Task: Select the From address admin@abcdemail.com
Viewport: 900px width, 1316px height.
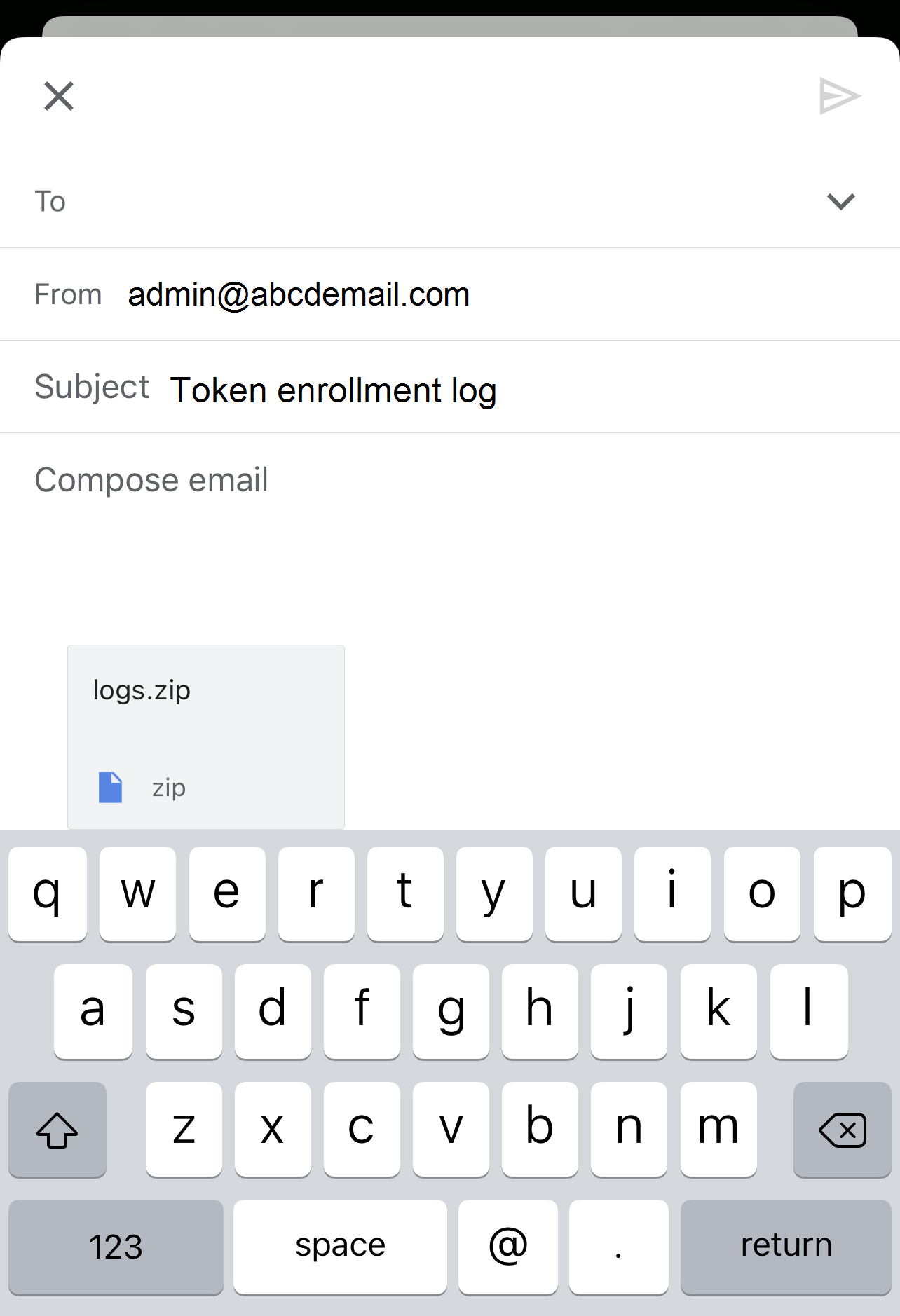Action: click(x=299, y=294)
